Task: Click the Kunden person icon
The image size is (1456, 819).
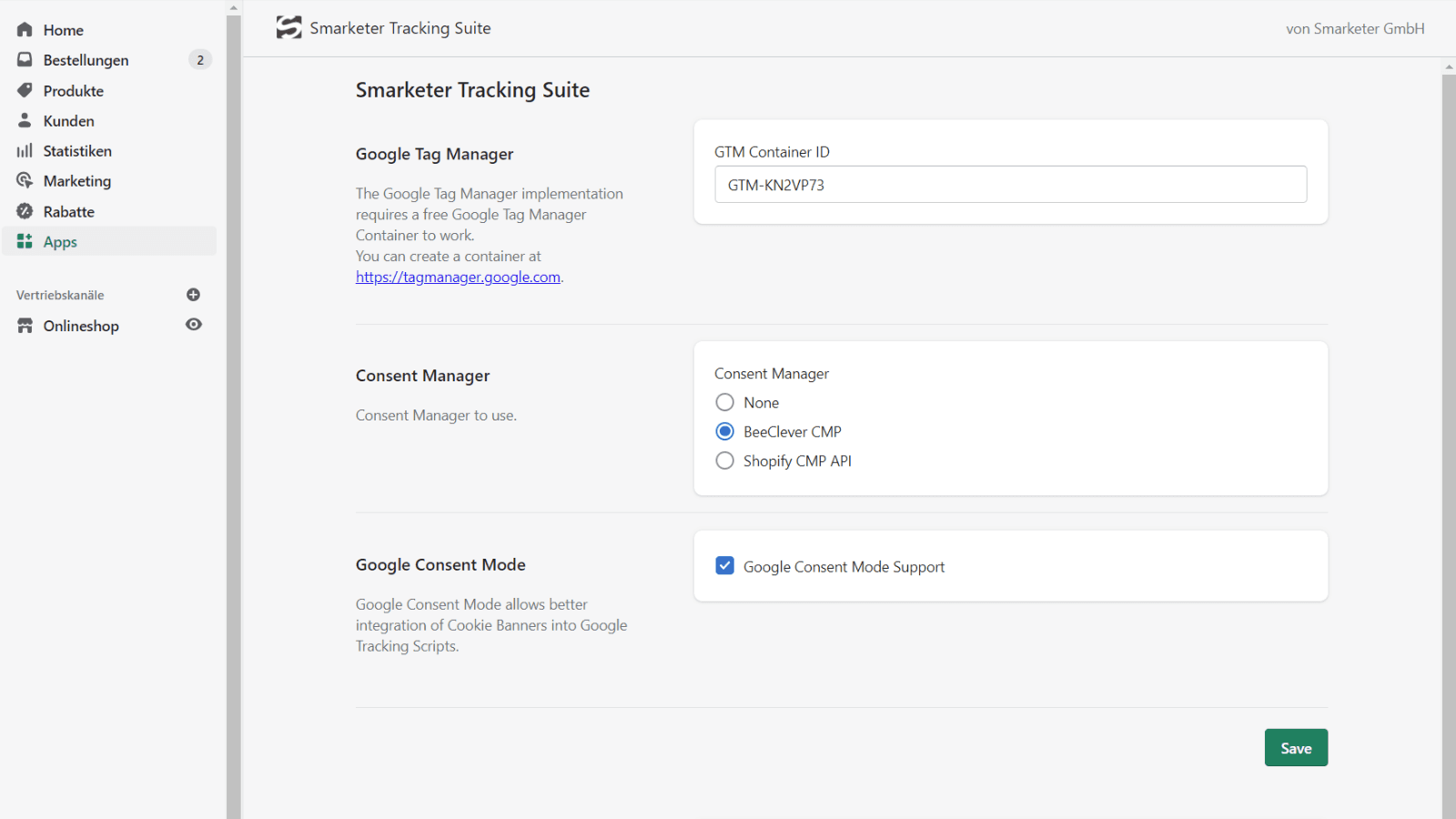Action: coord(25,120)
